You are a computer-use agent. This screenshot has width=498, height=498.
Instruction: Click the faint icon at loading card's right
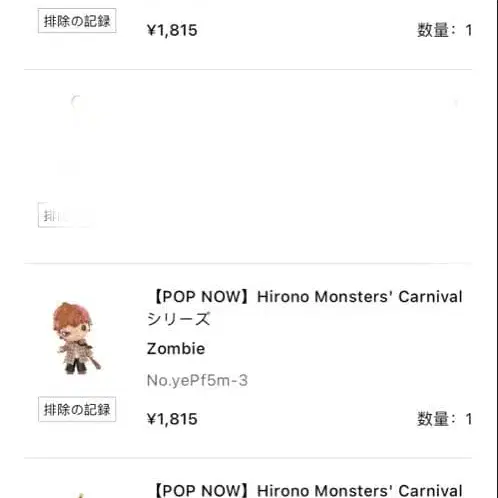(456, 103)
